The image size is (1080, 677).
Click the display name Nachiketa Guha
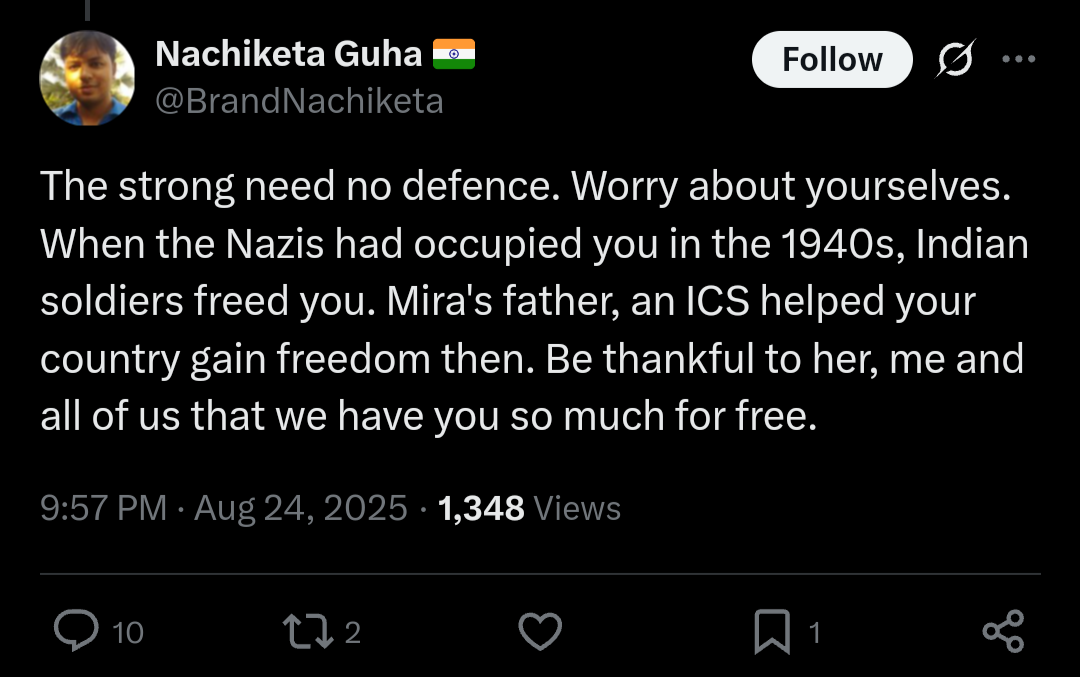click(x=289, y=54)
